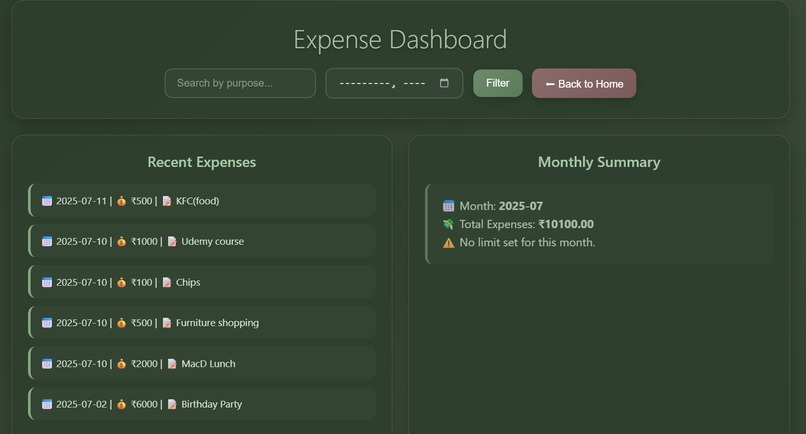Go Back to Home
This screenshot has height=434, width=806.
[584, 83]
